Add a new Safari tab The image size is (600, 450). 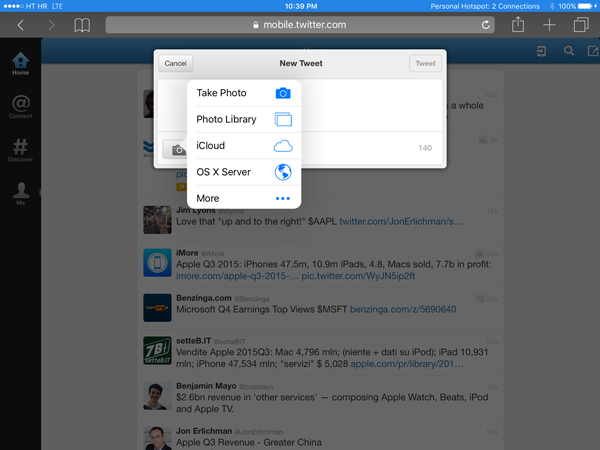(549, 25)
